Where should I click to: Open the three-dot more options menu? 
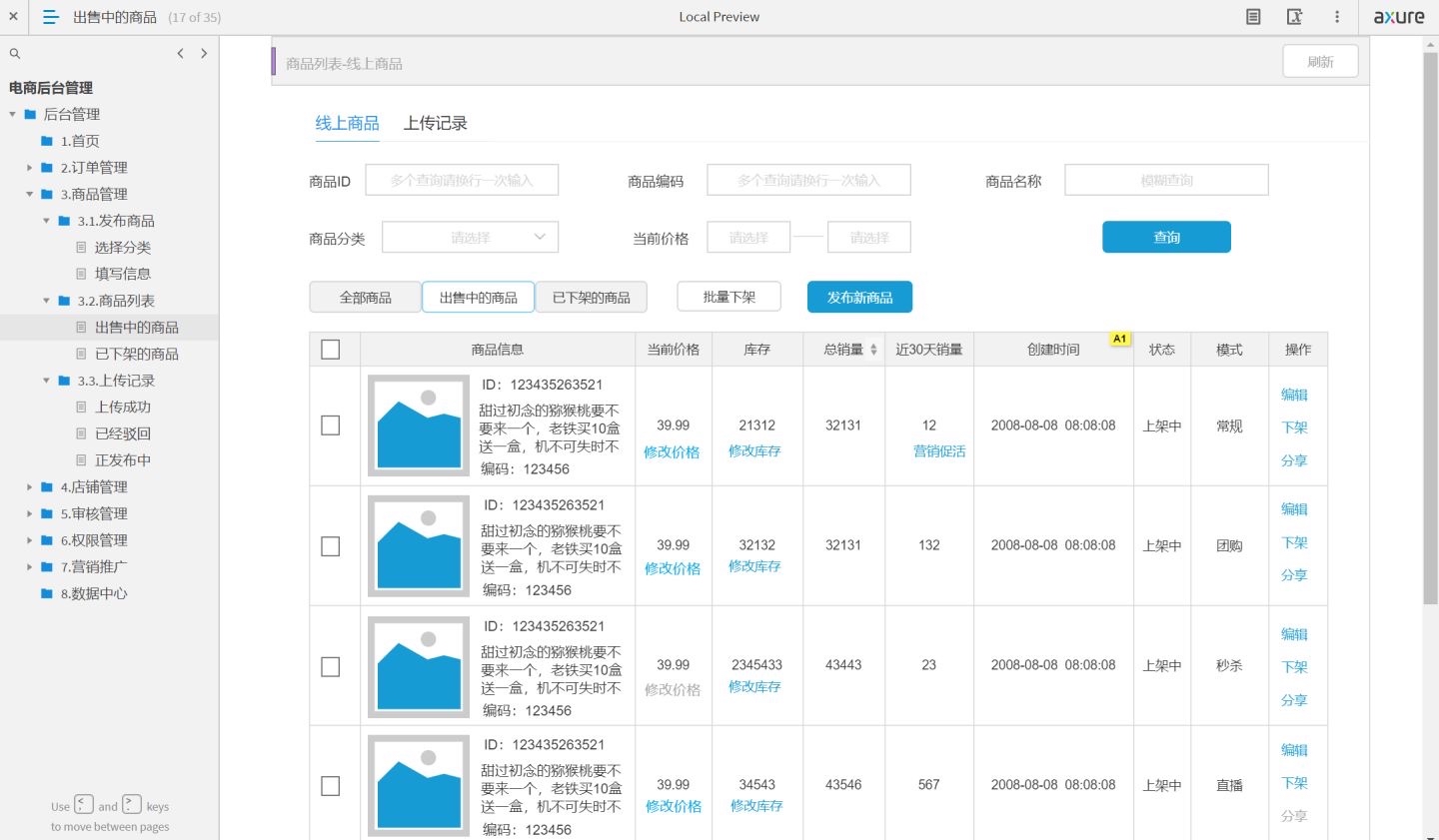click(1337, 17)
